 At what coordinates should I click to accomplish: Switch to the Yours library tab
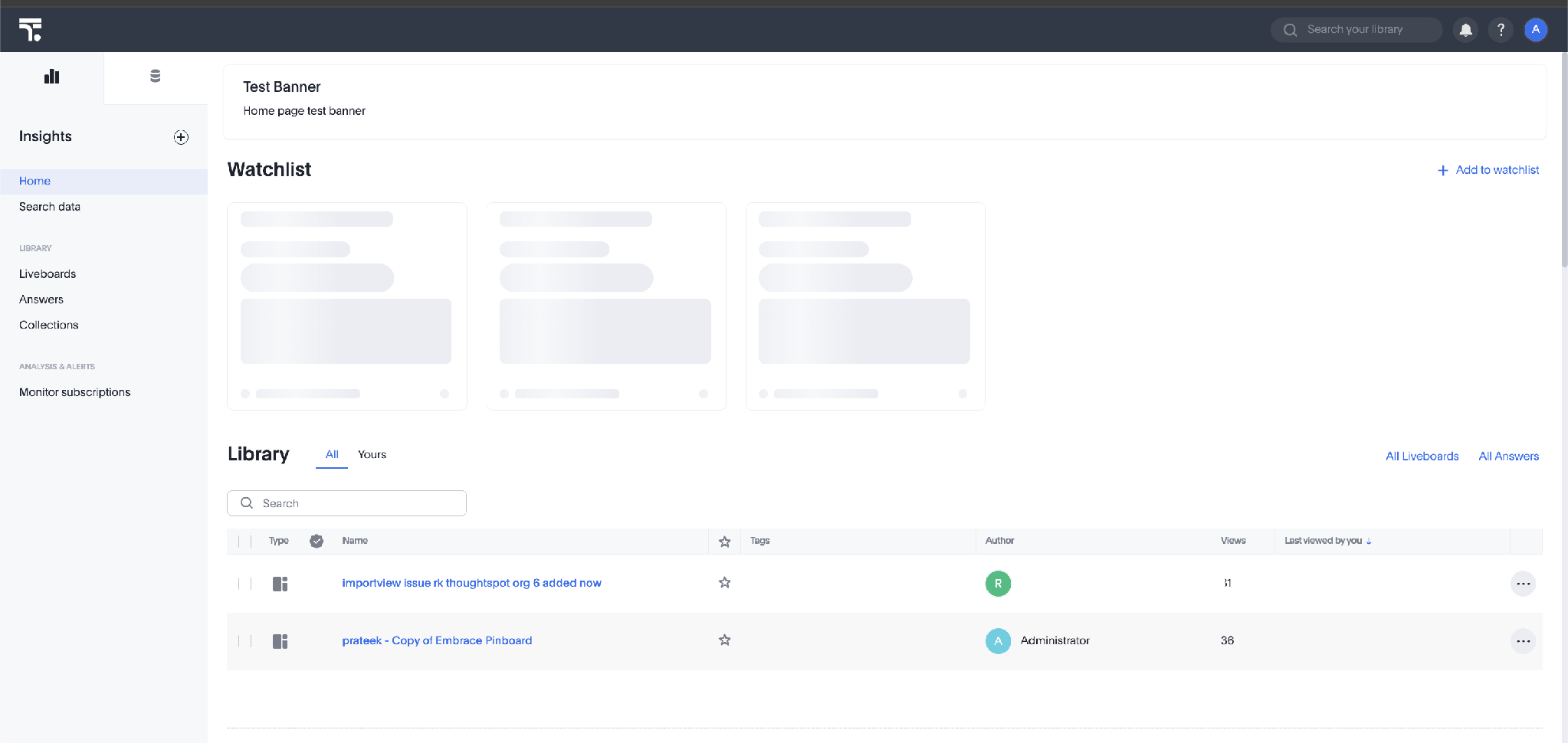(372, 454)
